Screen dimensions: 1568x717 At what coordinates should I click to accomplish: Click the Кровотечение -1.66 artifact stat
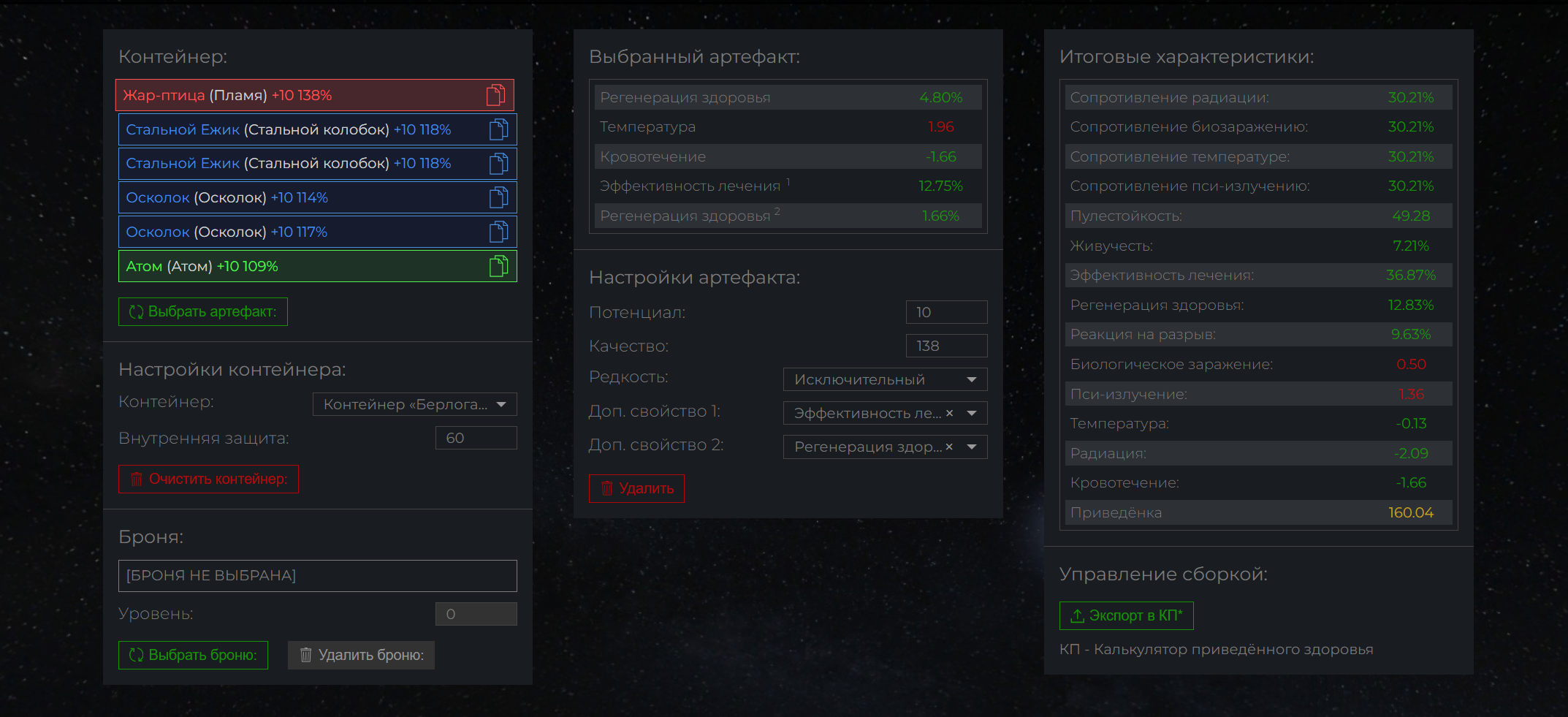coord(788,156)
